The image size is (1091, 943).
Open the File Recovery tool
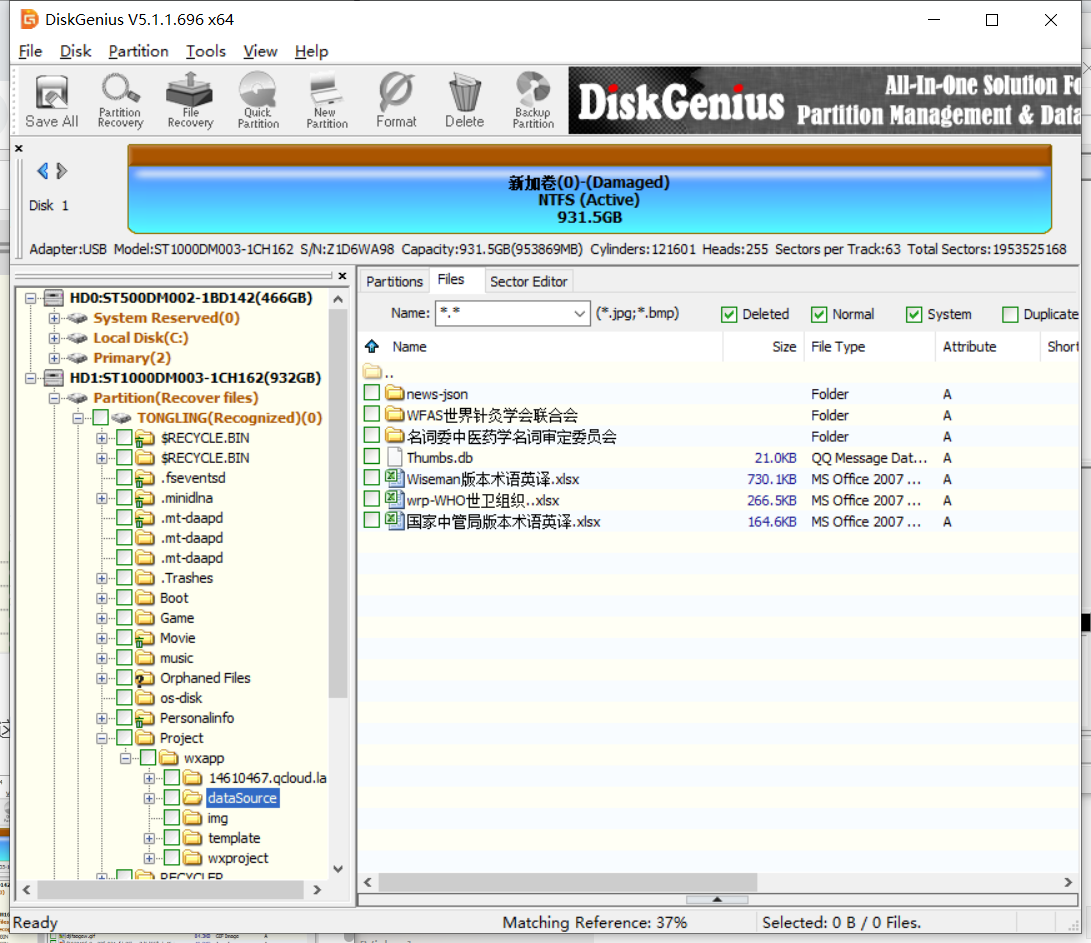(x=189, y=99)
